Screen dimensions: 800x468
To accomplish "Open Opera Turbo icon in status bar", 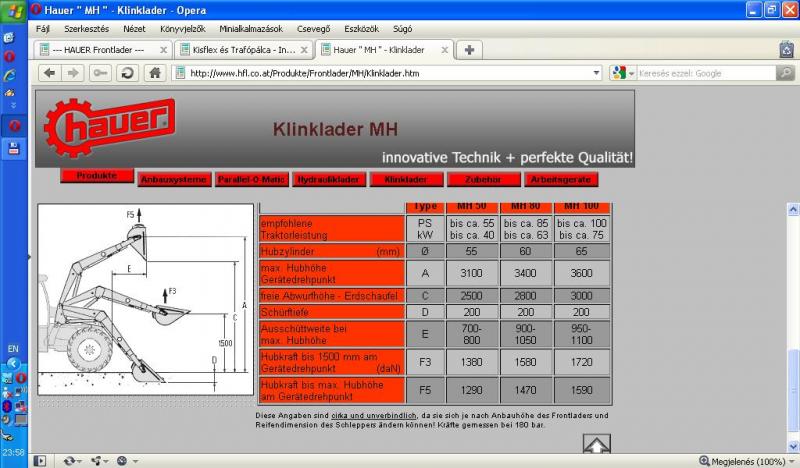I will point(122,461).
